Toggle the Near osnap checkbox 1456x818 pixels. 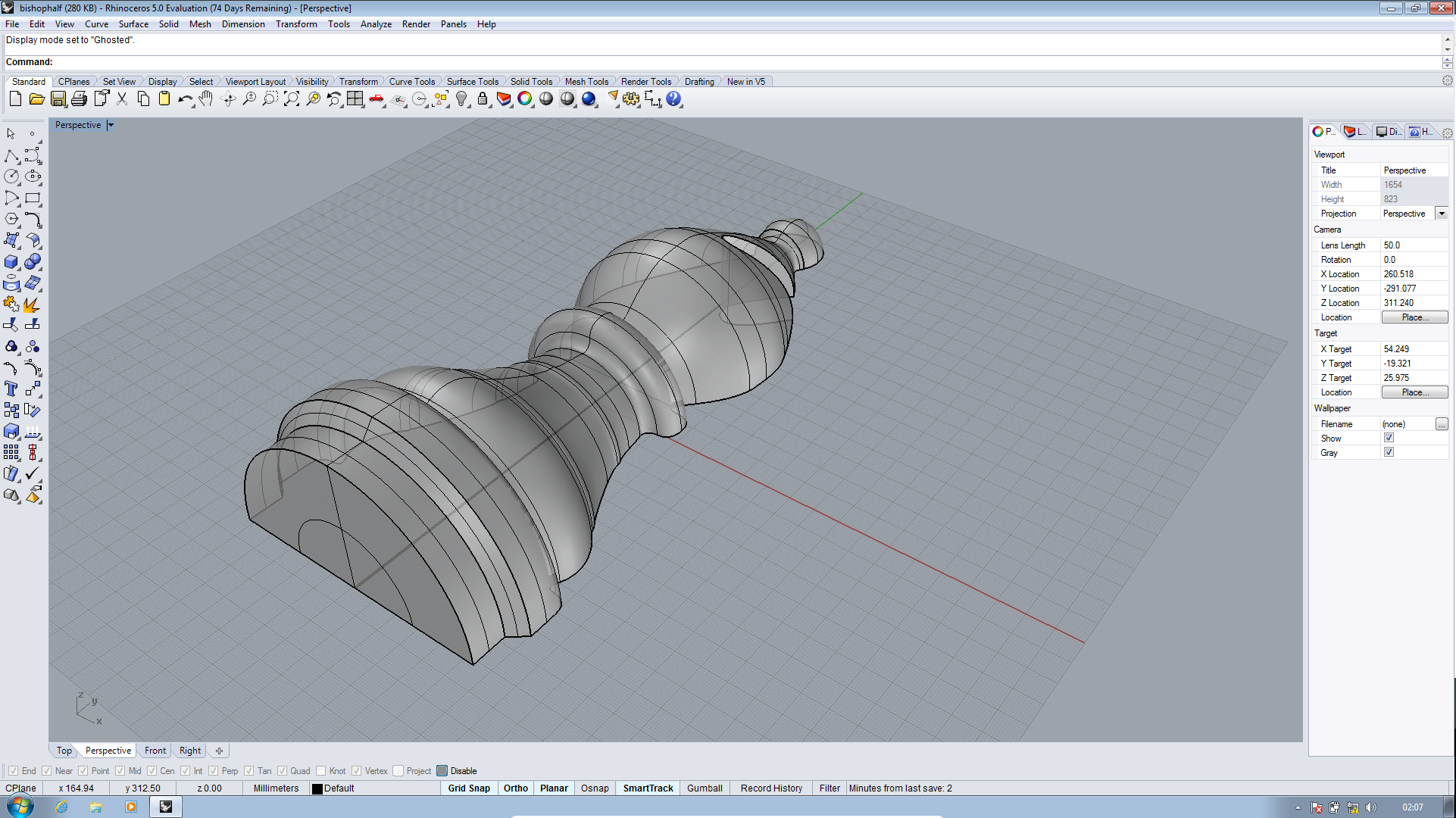coord(47,771)
